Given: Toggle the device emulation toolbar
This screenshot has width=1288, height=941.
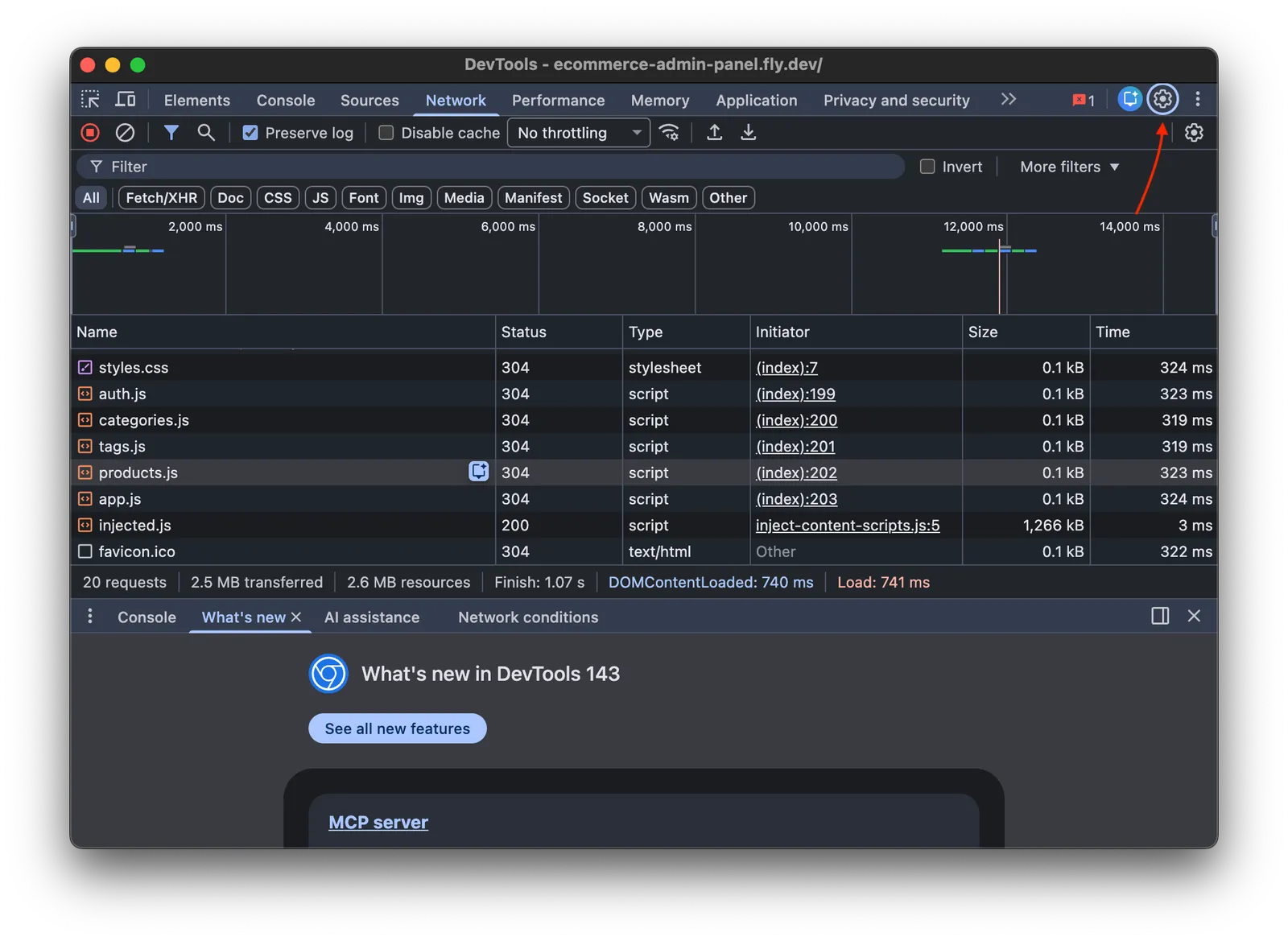Looking at the screenshot, I should [x=125, y=99].
